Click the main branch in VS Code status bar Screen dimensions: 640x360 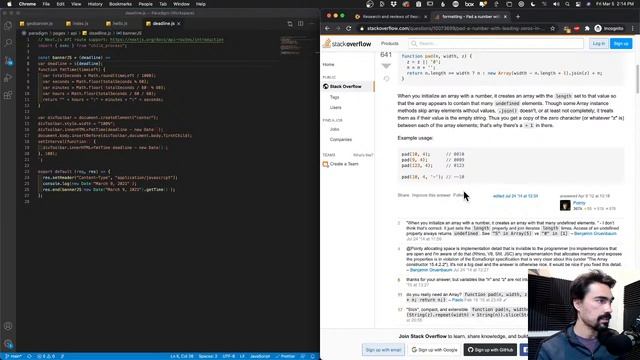[x=13, y=356]
